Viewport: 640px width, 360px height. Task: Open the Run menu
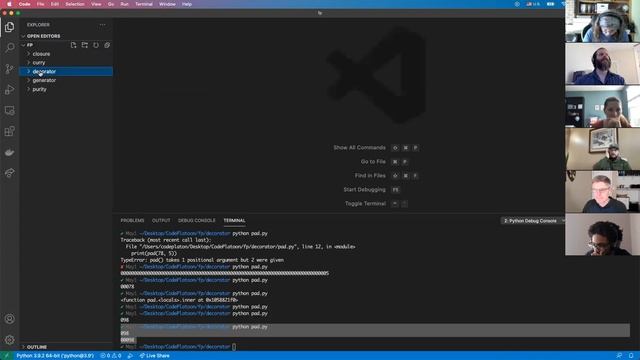click(x=124, y=4)
